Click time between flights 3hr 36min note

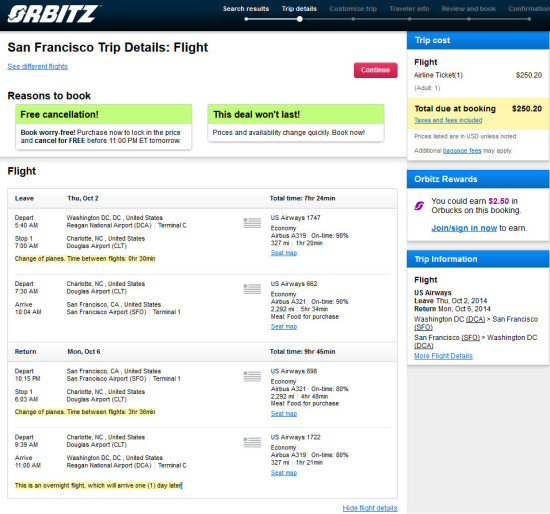point(85,412)
